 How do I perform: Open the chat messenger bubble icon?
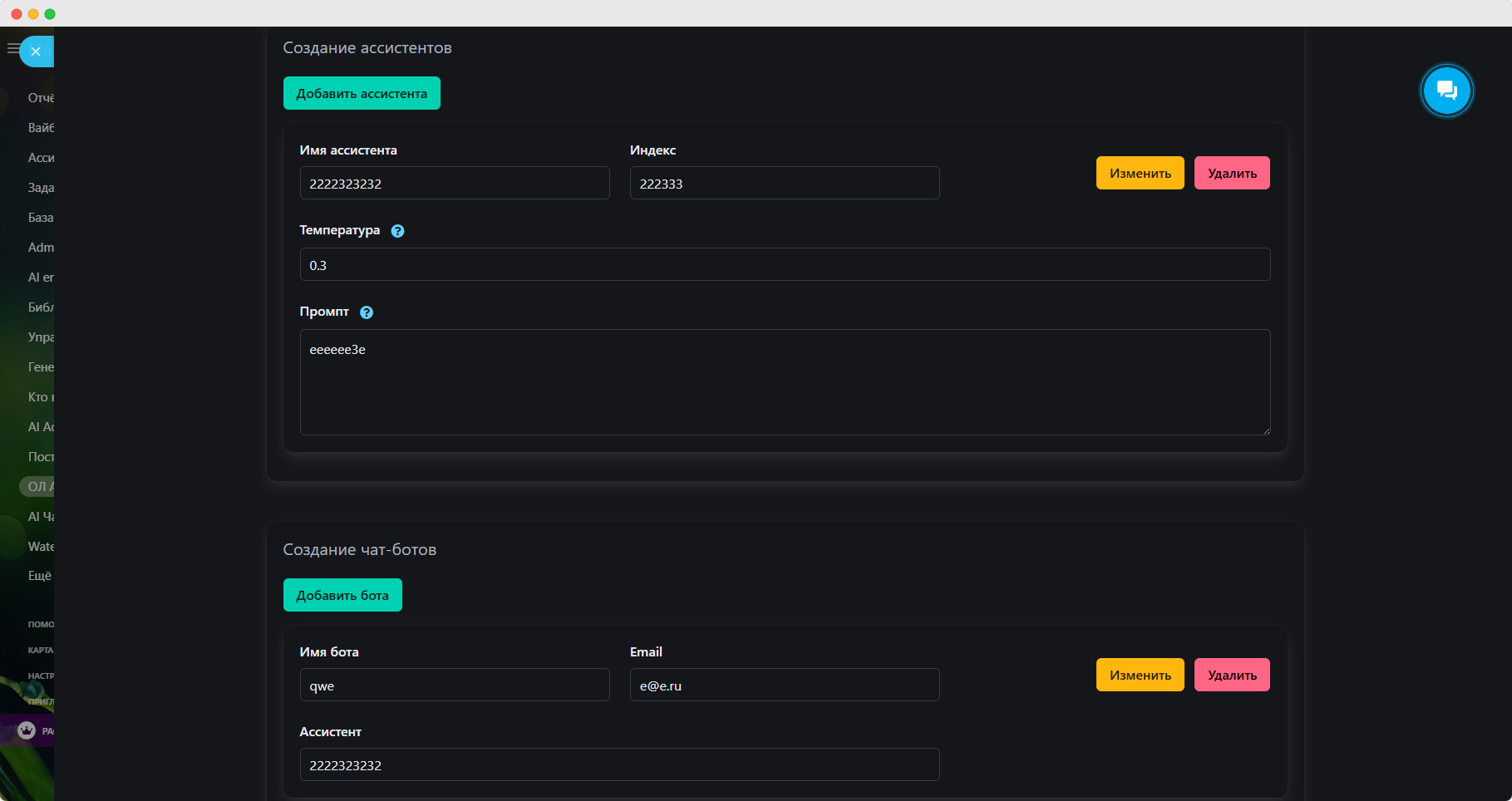(x=1446, y=91)
